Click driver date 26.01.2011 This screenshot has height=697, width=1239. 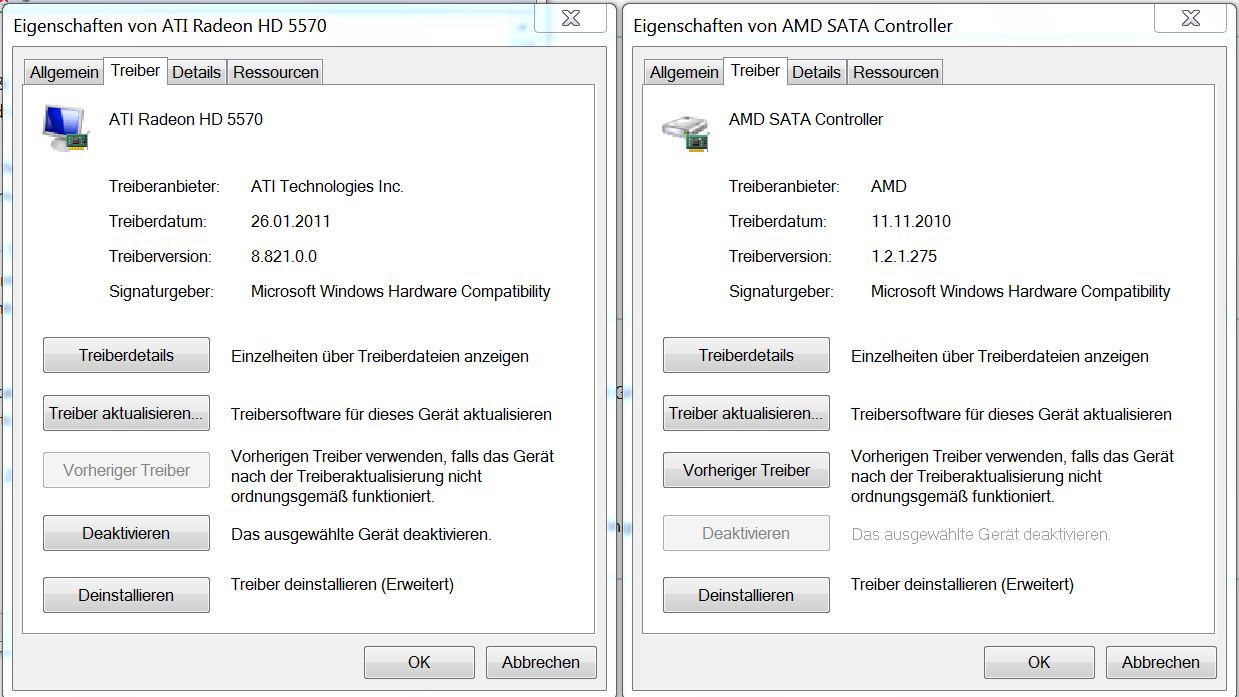point(290,221)
